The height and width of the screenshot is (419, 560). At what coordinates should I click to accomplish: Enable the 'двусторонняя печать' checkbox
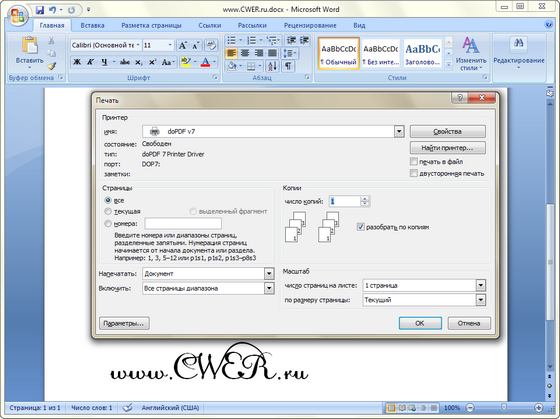point(414,173)
